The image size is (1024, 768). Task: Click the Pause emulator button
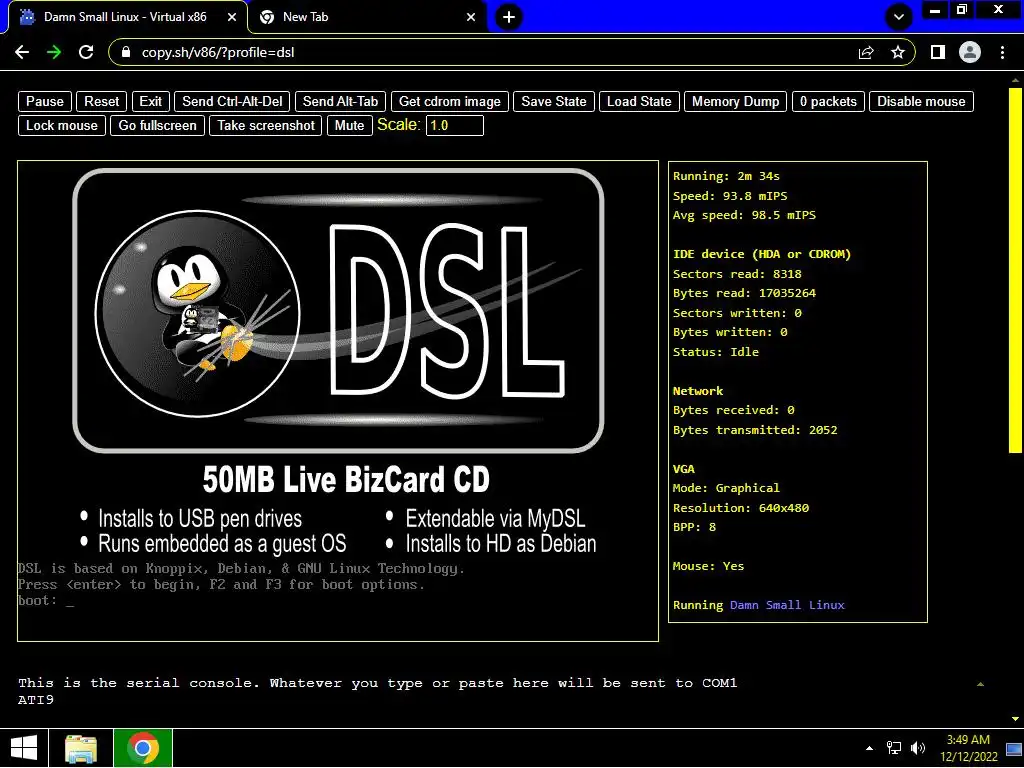[x=44, y=101]
